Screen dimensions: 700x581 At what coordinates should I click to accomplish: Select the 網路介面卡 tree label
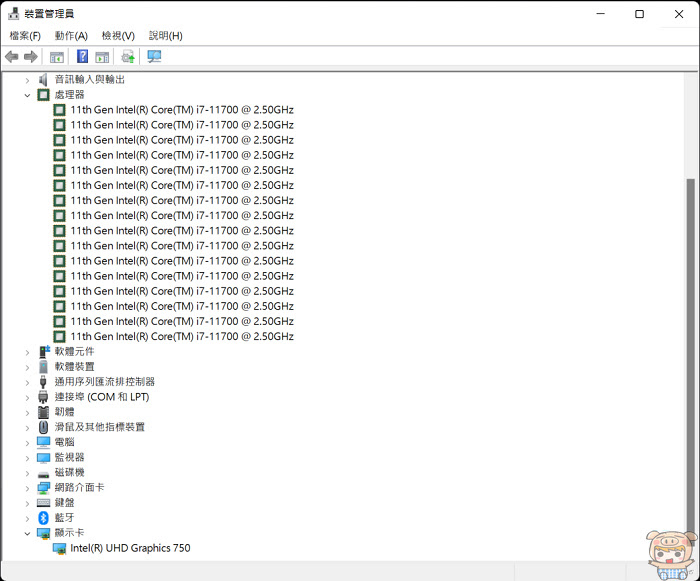(x=79, y=487)
